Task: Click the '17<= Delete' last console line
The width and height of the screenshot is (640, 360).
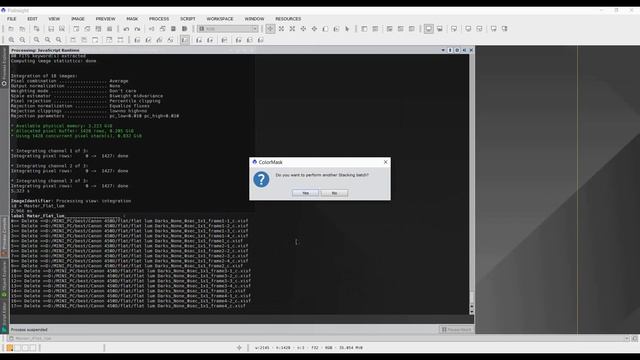Action: tap(128, 306)
